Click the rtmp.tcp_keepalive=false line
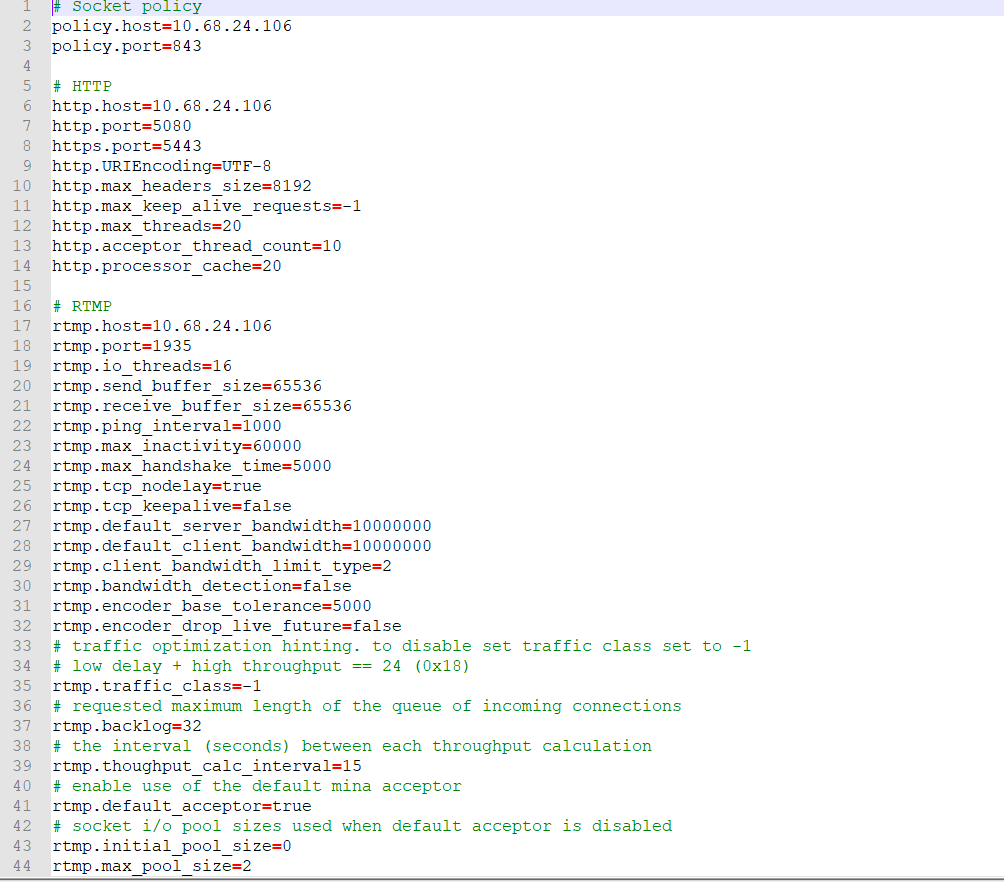The height and width of the screenshot is (882, 1004). click(x=172, y=507)
